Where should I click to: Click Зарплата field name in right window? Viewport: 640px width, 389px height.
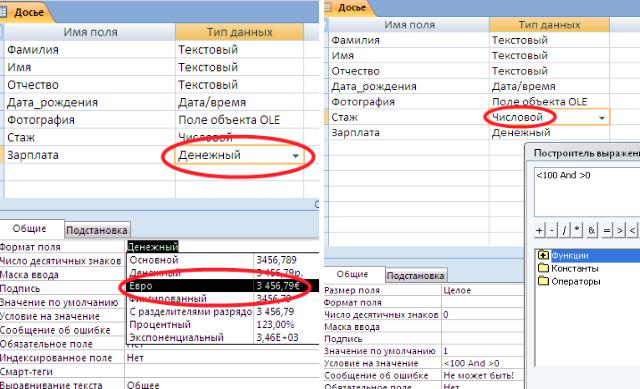point(356,133)
